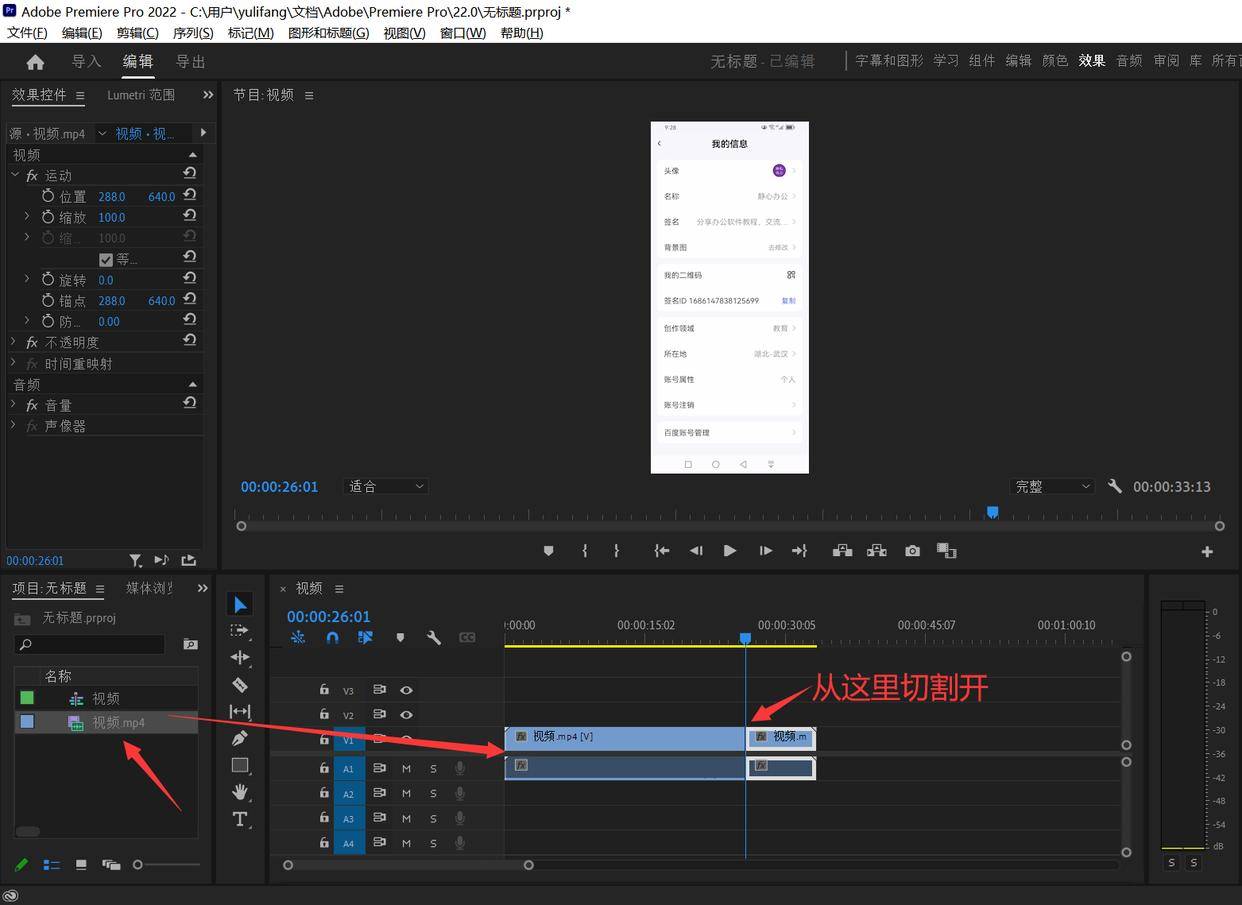The width and height of the screenshot is (1242, 905).
Task: Switch to the 导出 workspace page
Action: pyautogui.click(x=190, y=62)
